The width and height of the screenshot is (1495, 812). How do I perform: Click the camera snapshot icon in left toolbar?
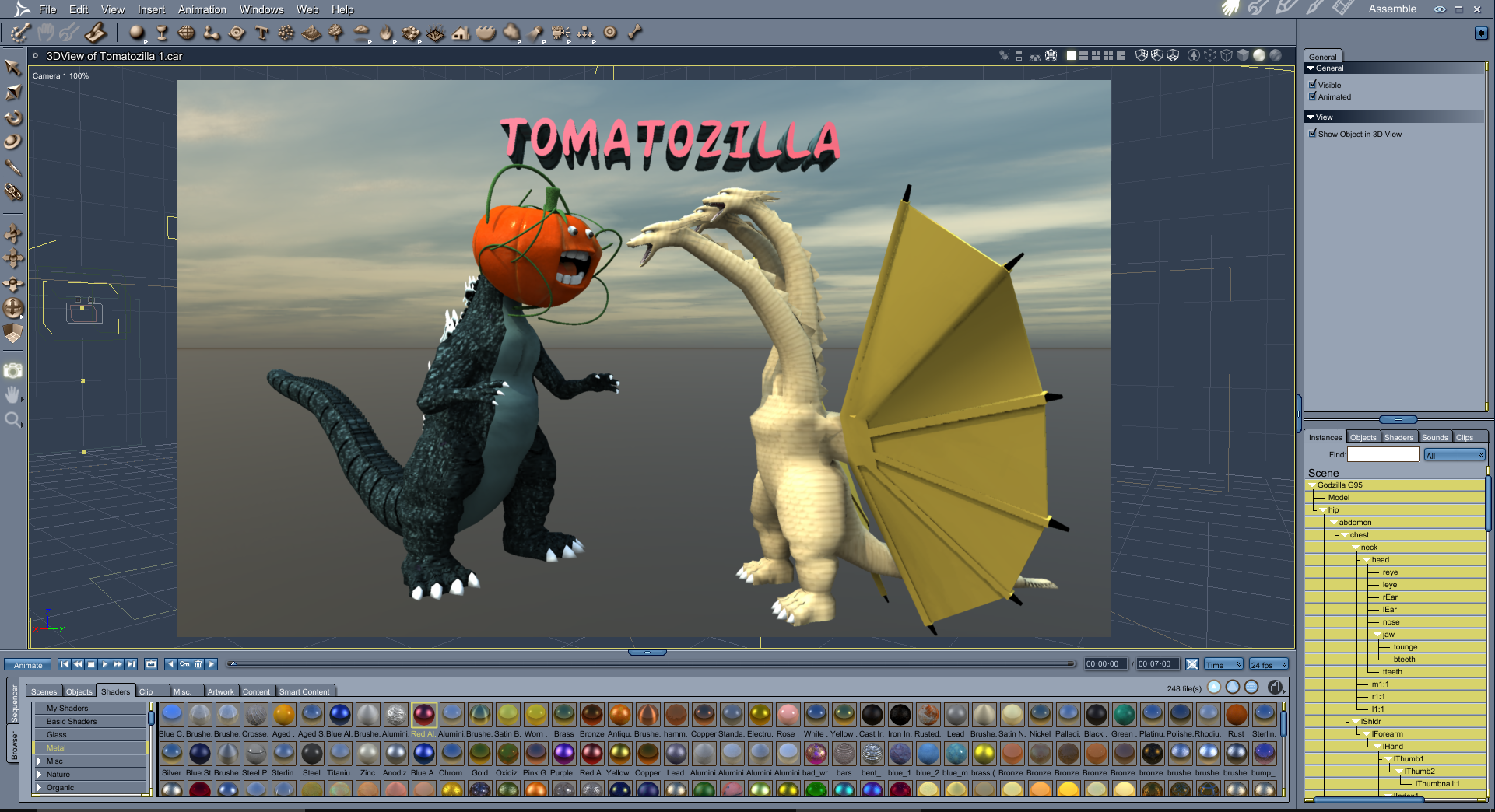coord(13,371)
